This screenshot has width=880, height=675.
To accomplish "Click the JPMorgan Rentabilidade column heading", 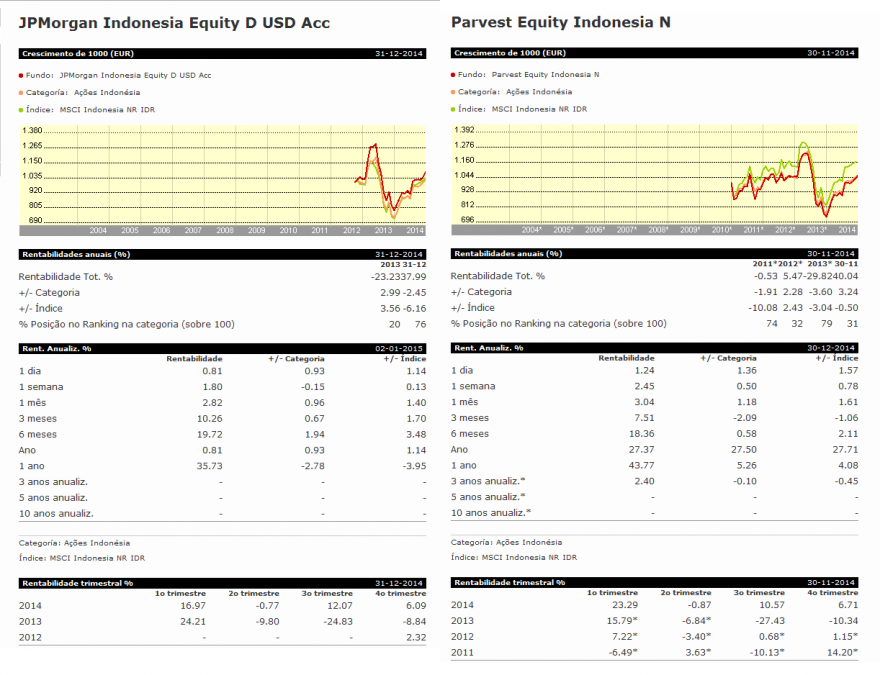I will tap(194, 359).
